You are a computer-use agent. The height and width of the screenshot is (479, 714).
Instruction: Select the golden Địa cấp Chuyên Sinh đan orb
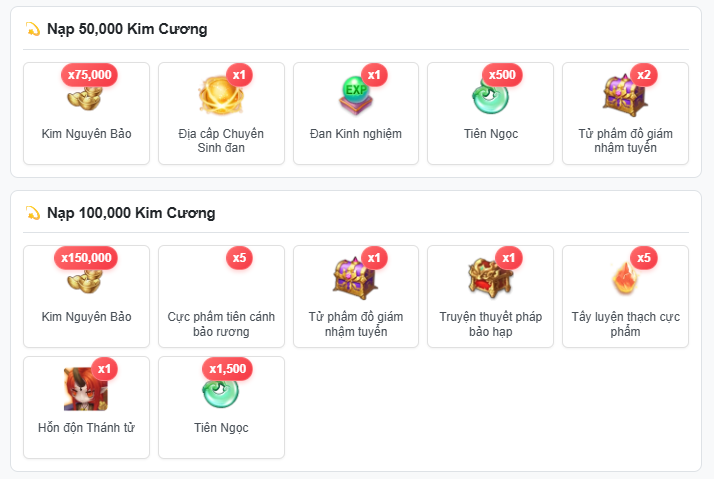coord(221,95)
